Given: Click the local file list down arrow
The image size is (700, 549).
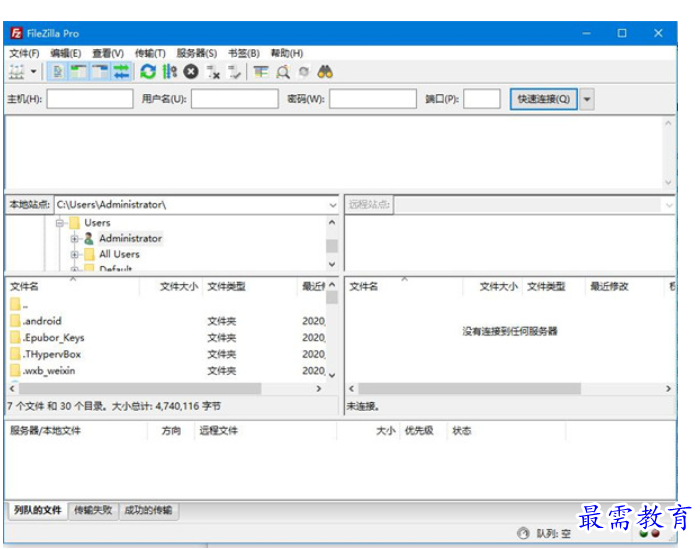Looking at the screenshot, I should 332,375.
